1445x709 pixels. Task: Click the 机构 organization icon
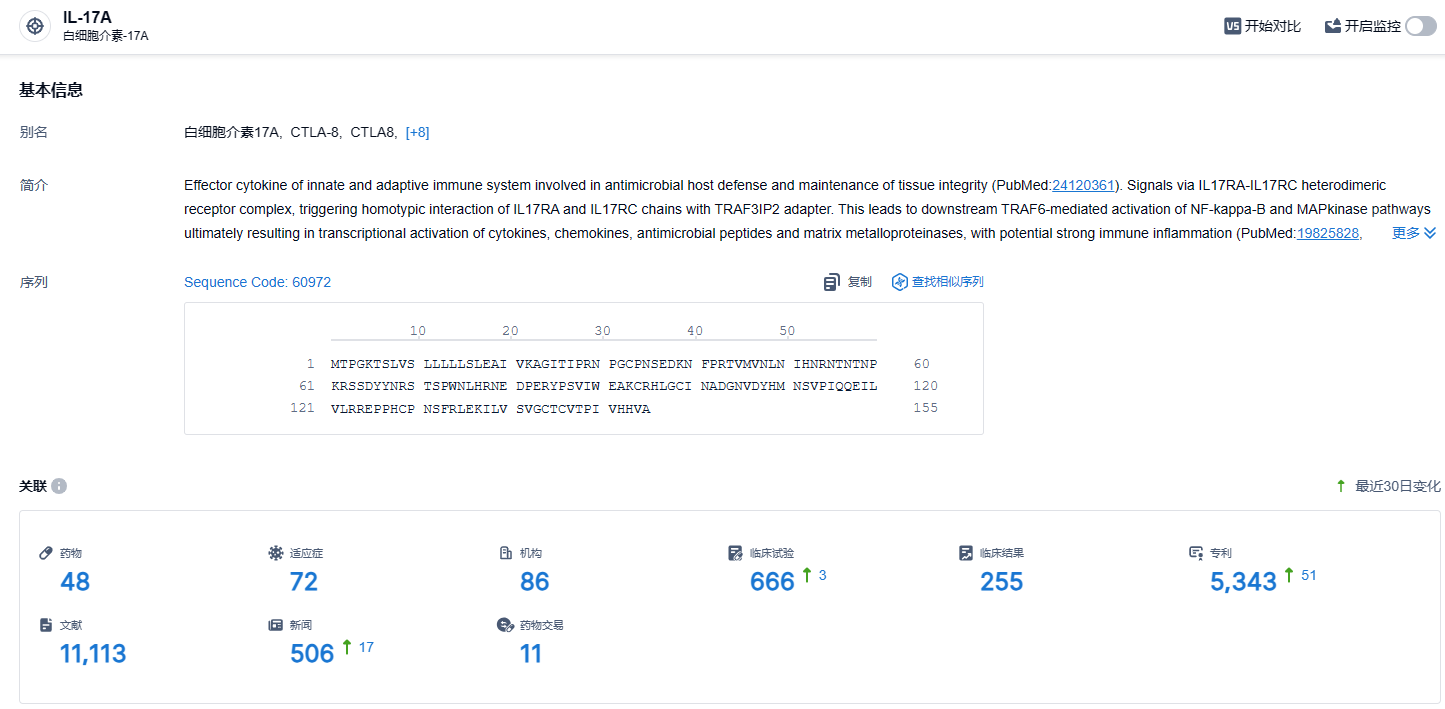(506, 553)
